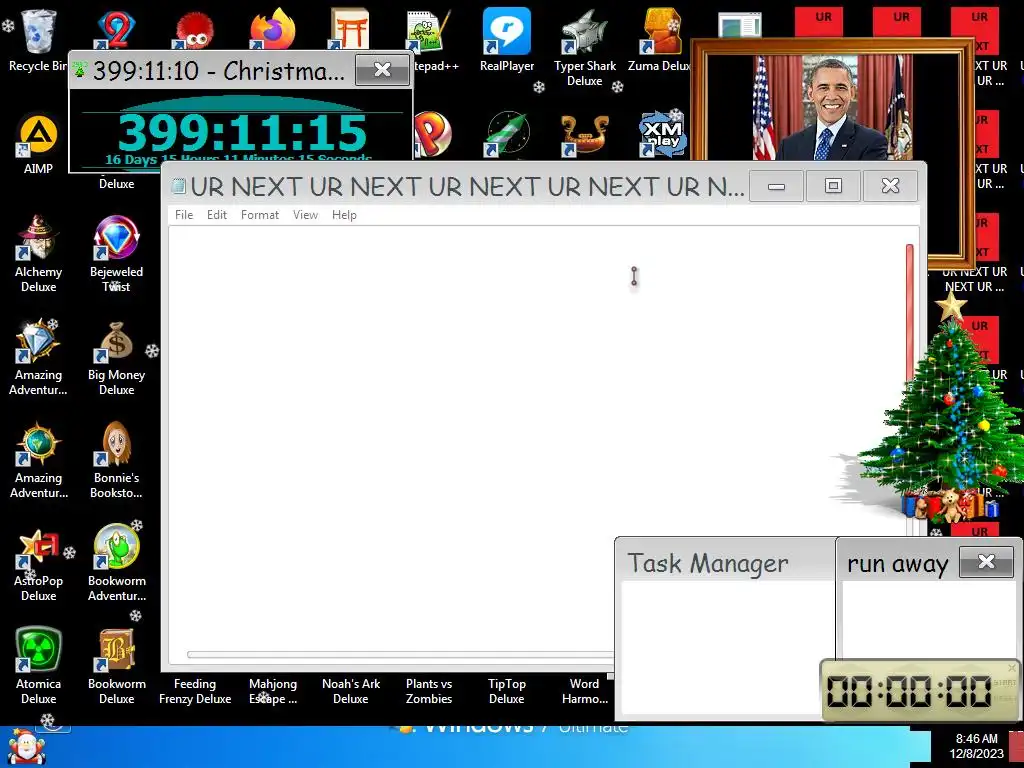
Task: Close the Christmas countdown window
Action: [x=383, y=69]
